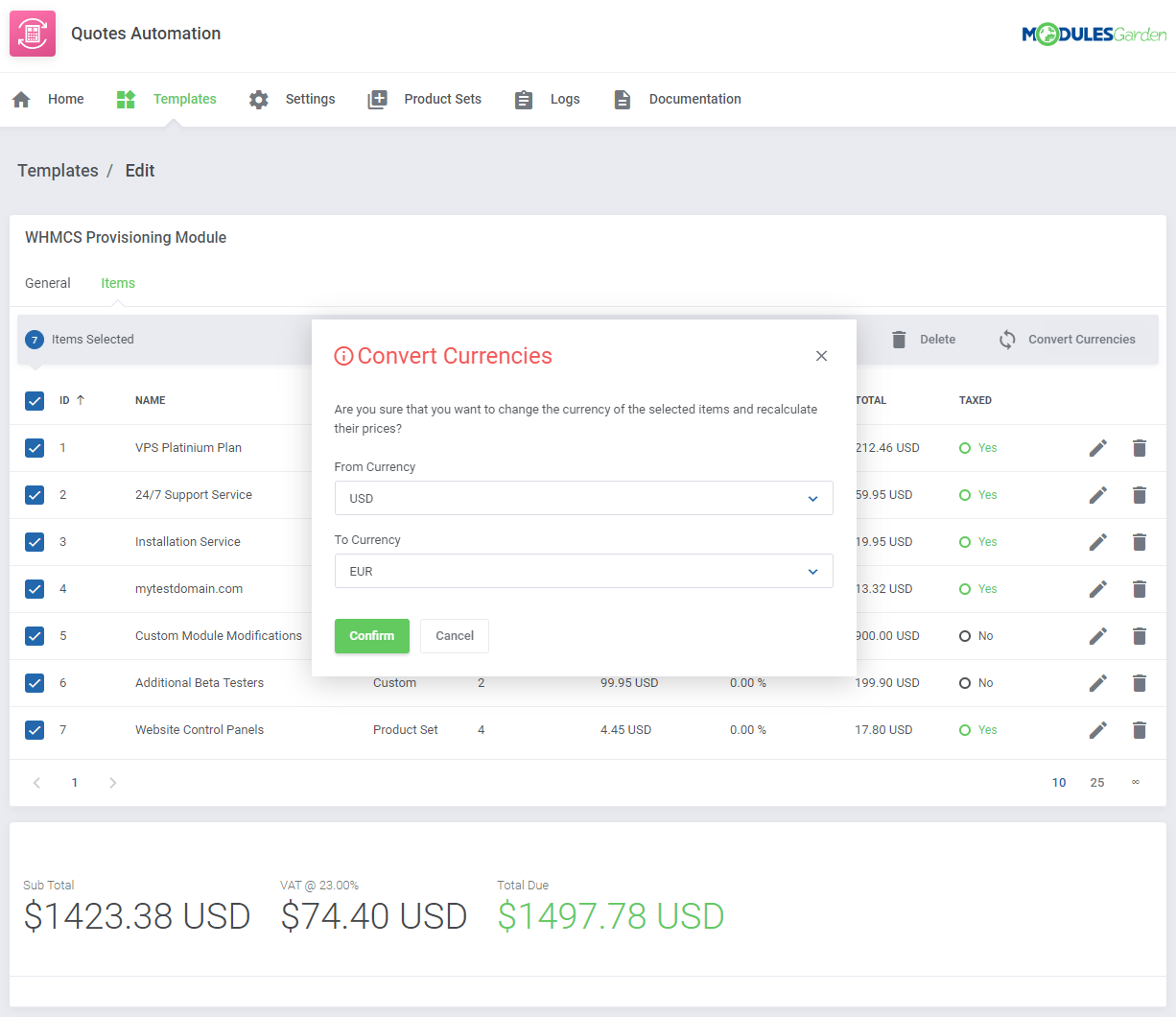This screenshot has height=1017, width=1176.
Task: Click the Convert Currencies refresh icon
Action: (1006, 339)
